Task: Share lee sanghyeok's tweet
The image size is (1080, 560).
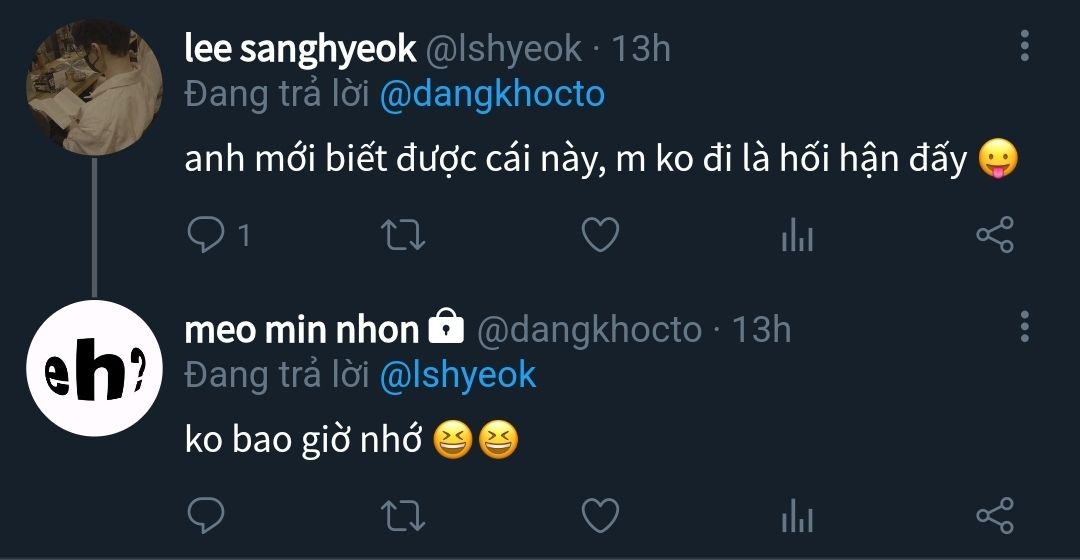Action: pos(994,235)
